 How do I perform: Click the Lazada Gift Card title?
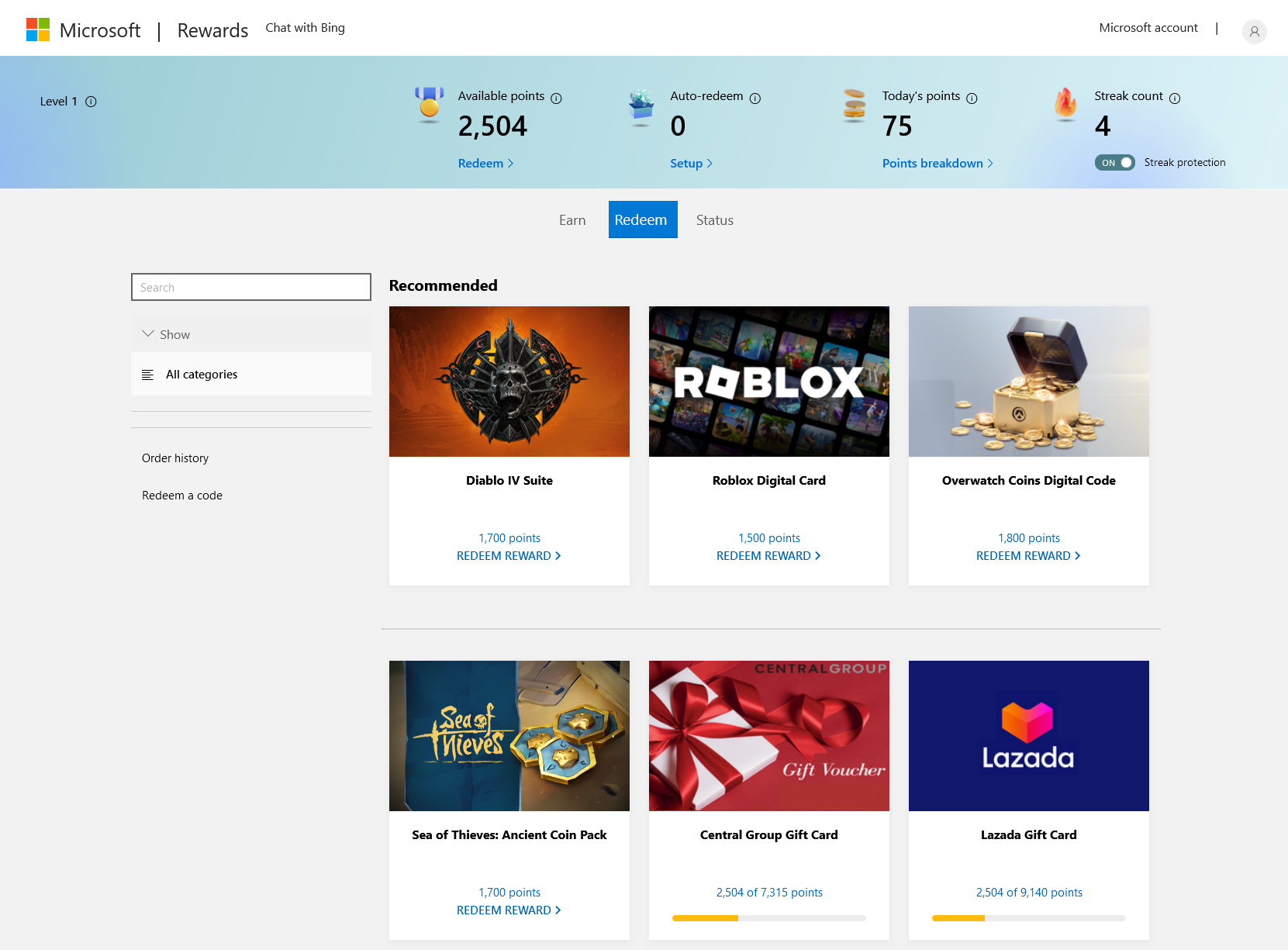[1029, 835]
